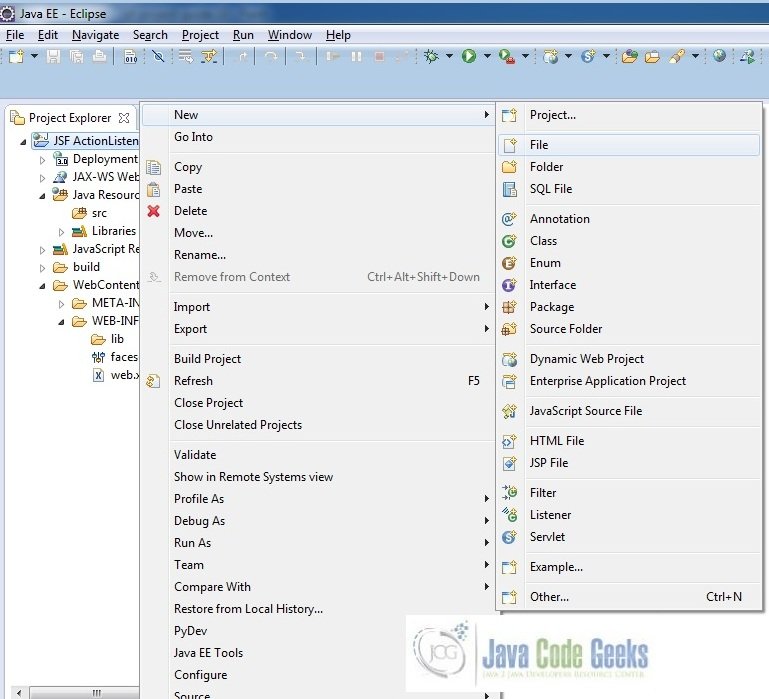
Task: Click the Search flashlight toolbar icon
Action: click(677, 56)
